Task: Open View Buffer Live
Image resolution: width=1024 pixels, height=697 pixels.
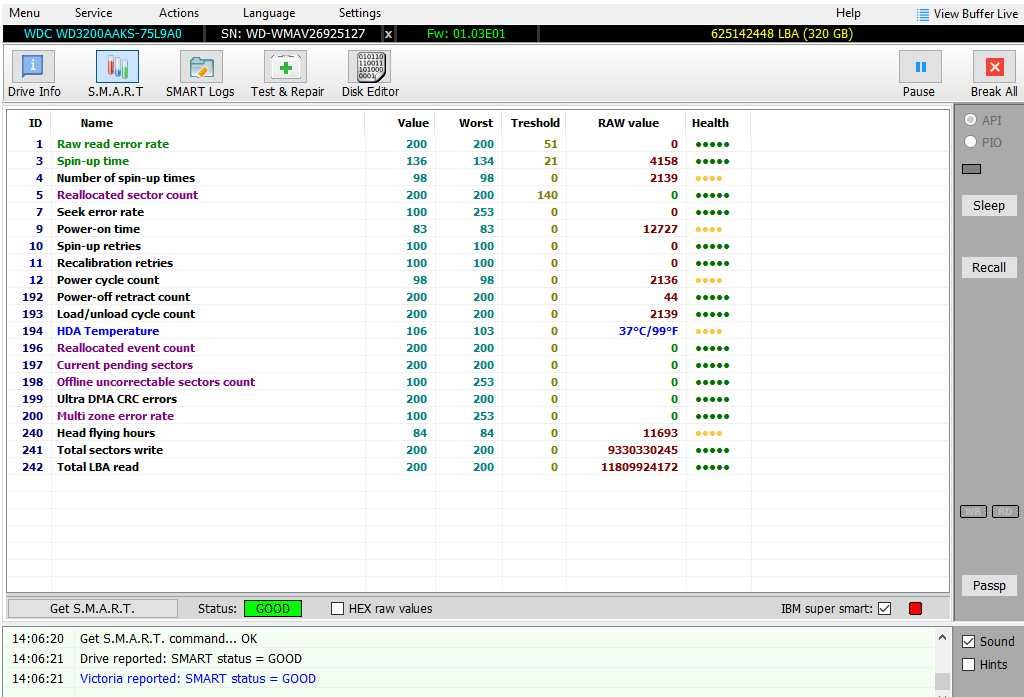Action: coord(967,14)
